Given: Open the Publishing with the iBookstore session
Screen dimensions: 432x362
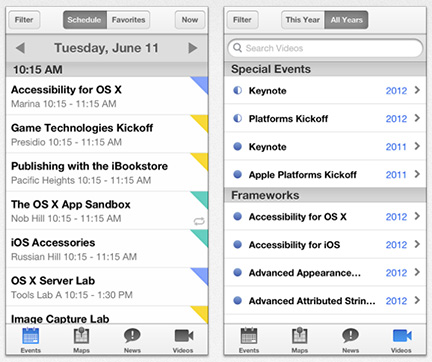Looking at the screenshot, I should click(107, 172).
